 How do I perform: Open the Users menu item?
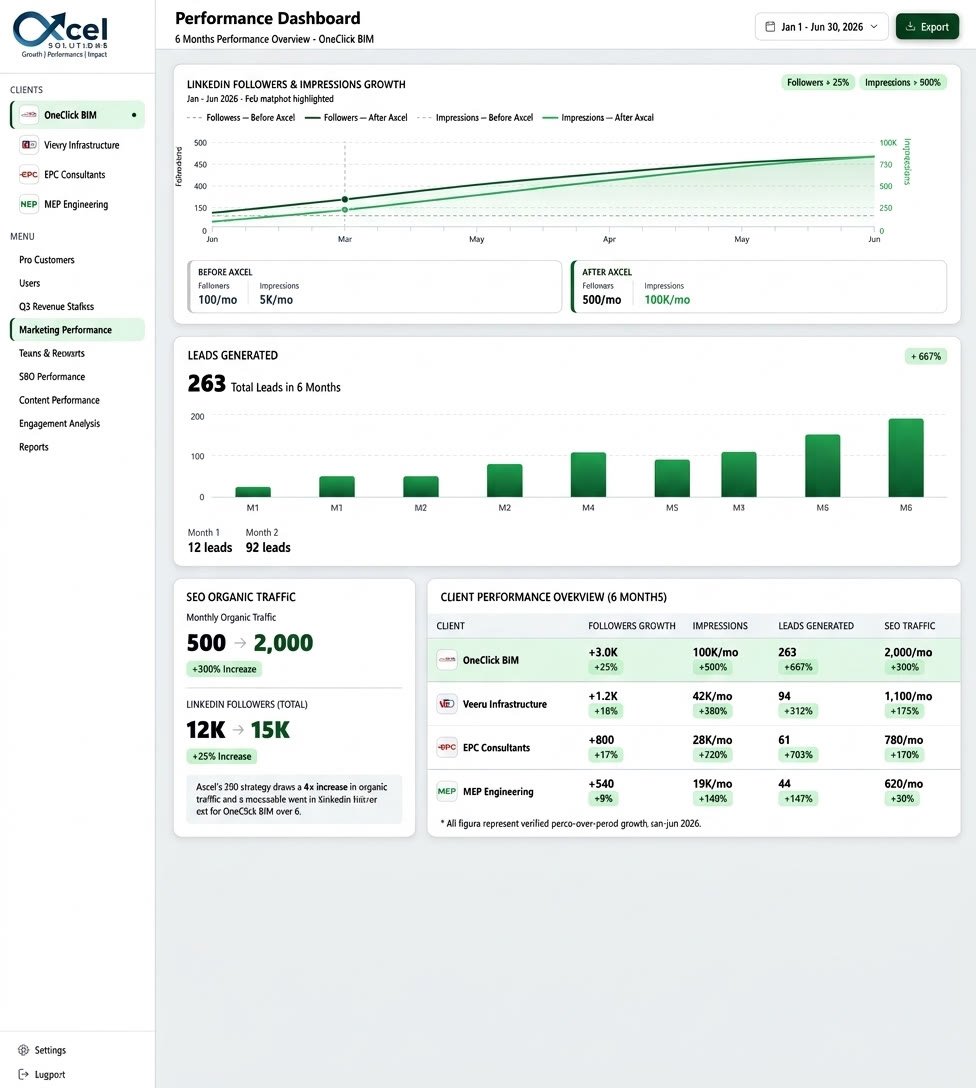click(x=29, y=283)
